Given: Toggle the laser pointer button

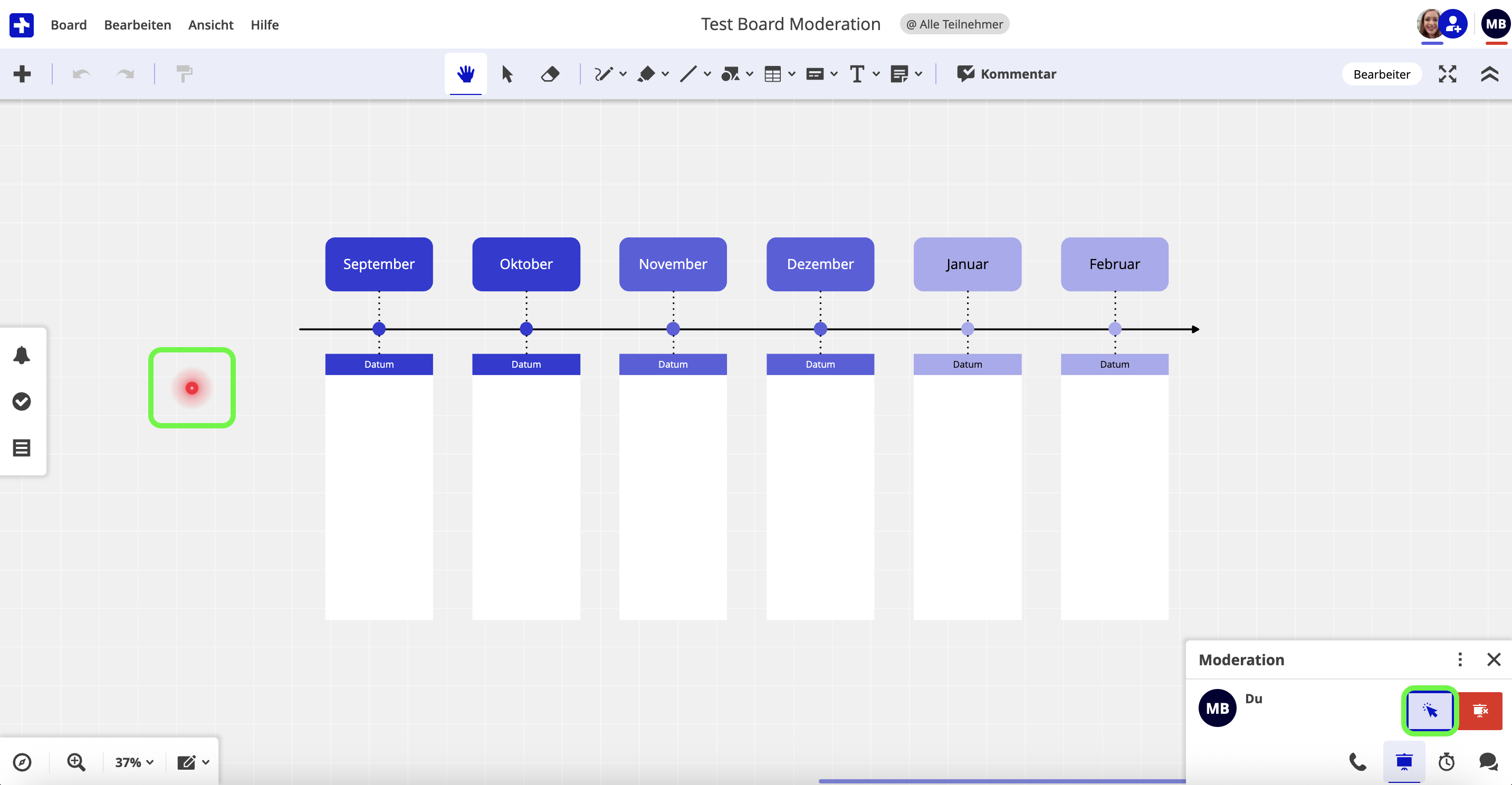Looking at the screenshot, I should (1430, 711).
